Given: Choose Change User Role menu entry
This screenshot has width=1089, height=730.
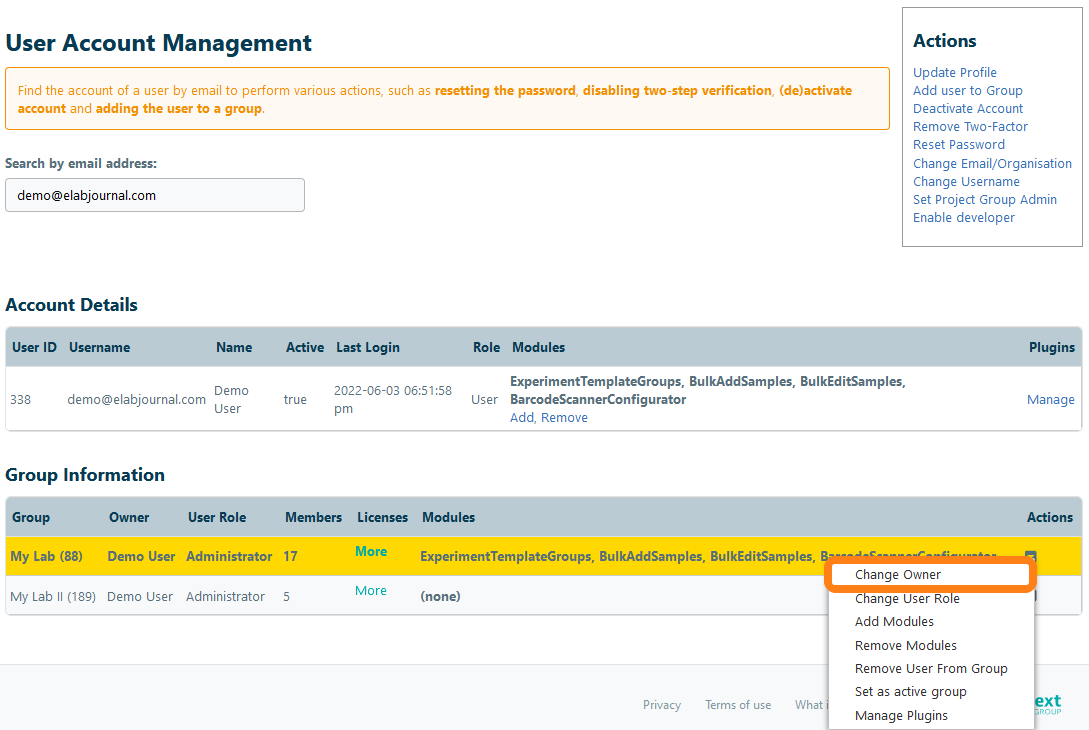Looking at the screenshot, I should point(906,599).
